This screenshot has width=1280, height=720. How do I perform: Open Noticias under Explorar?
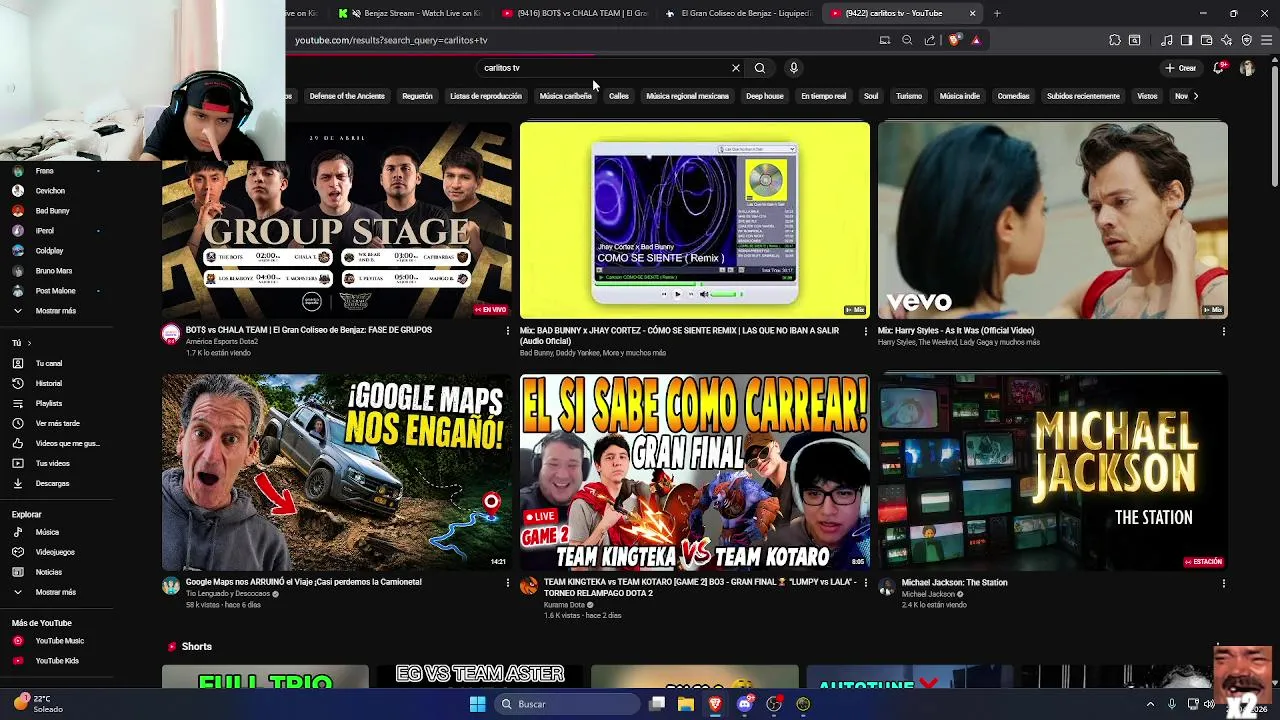49,572
